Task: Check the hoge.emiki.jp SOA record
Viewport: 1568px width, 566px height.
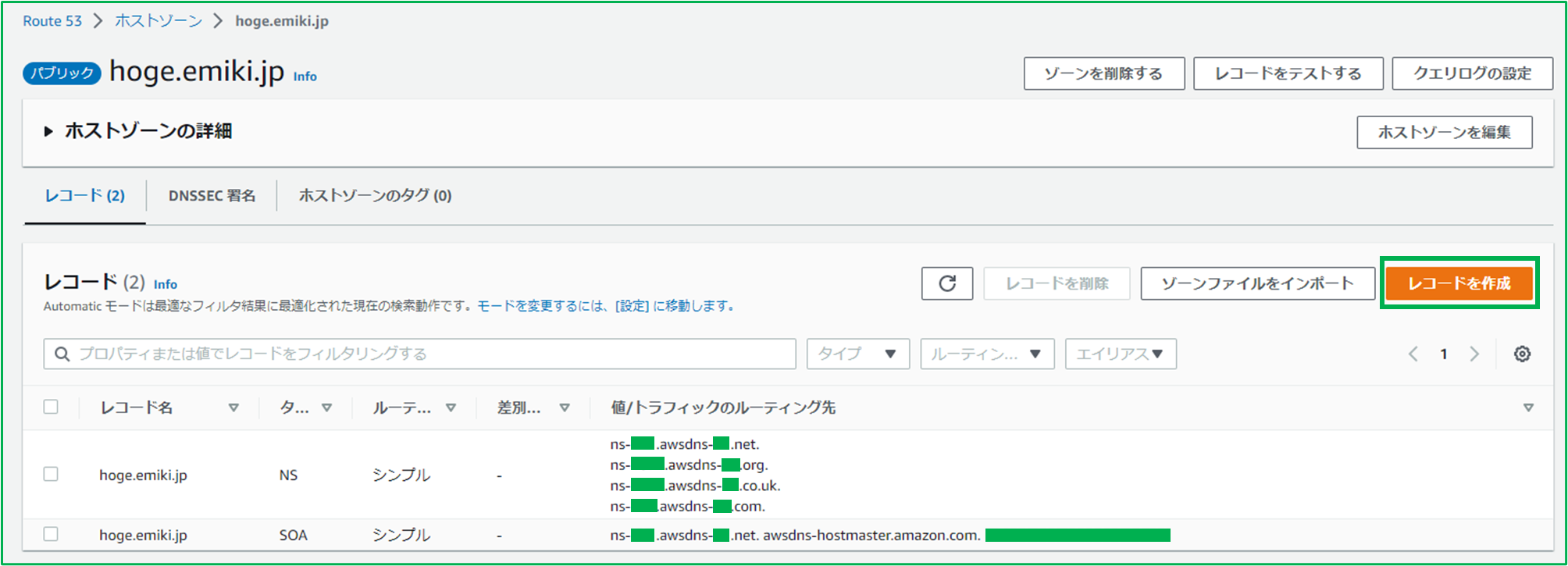Action: (x=51, y=534)
